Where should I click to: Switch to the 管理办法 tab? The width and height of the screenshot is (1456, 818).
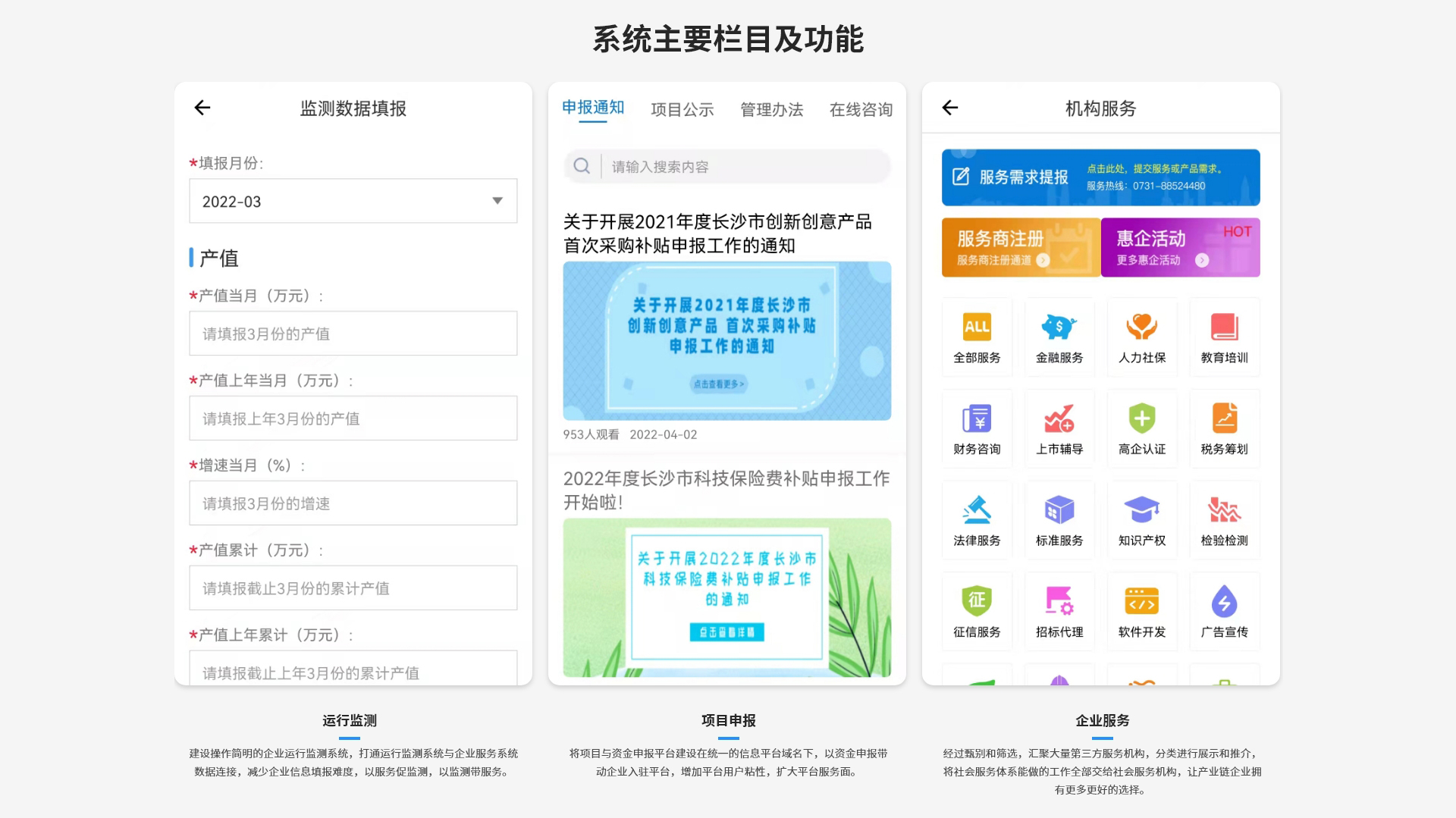coord(771,110)
